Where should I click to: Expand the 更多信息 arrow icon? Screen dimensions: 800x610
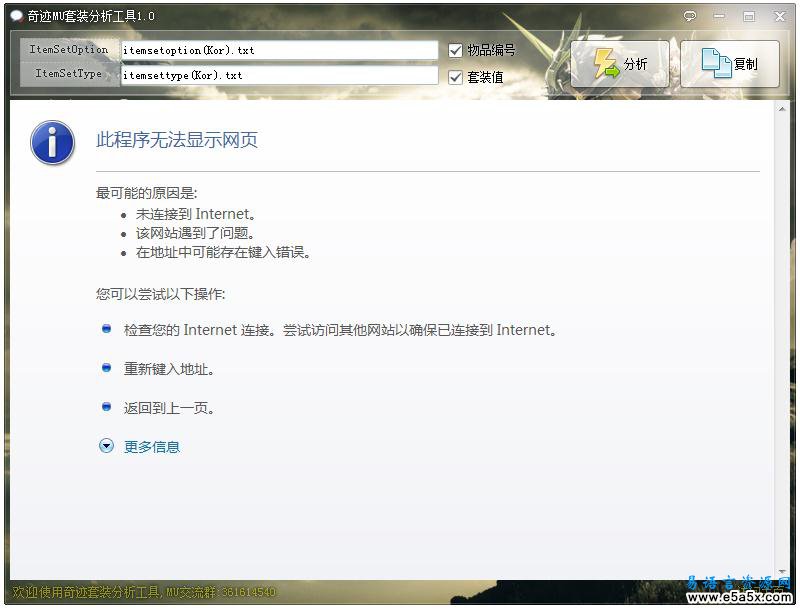coord(106,447)
